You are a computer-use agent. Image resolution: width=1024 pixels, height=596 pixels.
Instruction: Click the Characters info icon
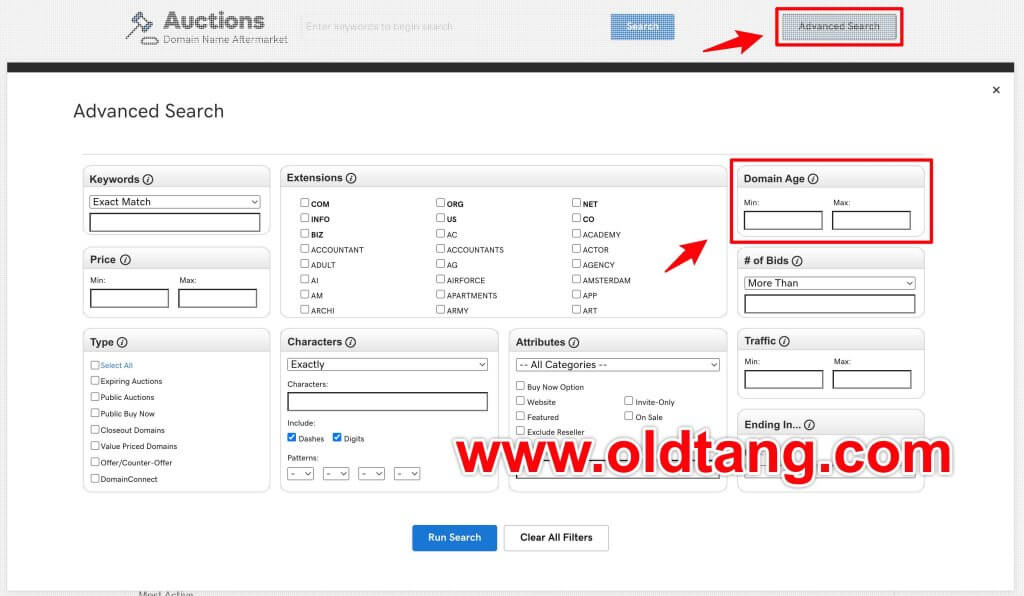[x=351, y=342]
